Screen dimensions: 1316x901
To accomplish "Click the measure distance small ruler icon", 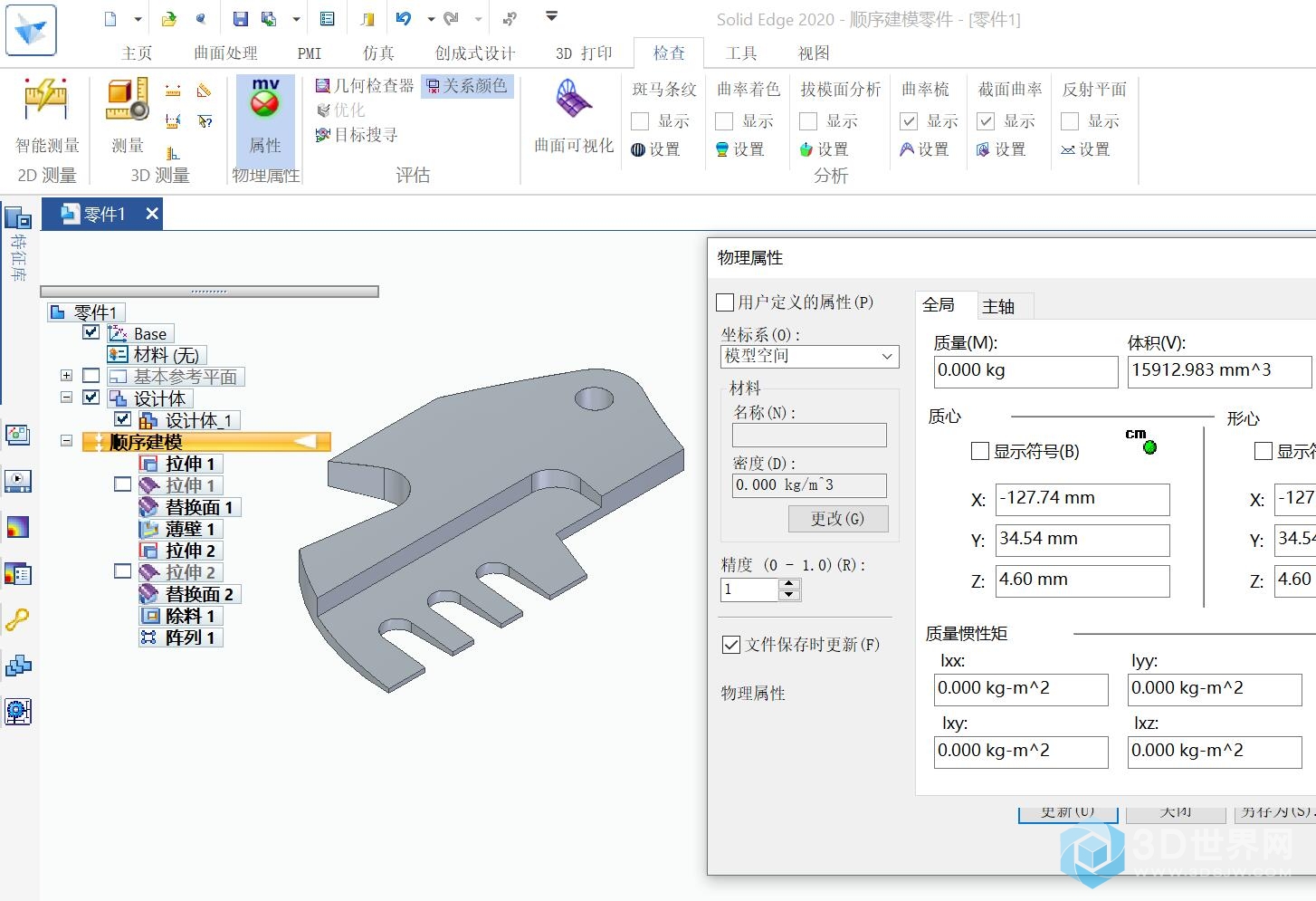I will (173, 91).
